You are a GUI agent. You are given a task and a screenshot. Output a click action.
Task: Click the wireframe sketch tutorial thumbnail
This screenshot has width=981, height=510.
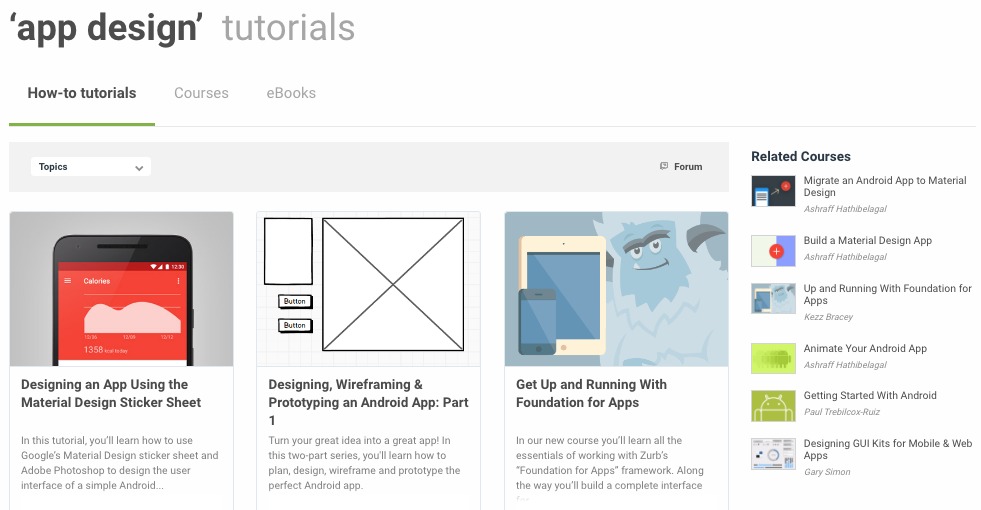369,289
